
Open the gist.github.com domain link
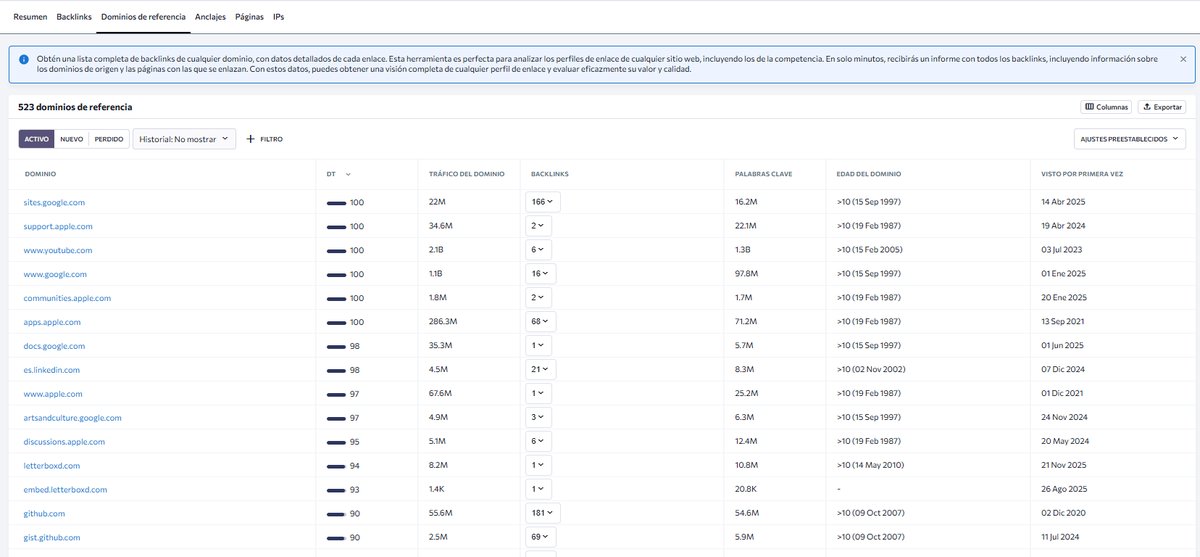[x=52, y=538]
